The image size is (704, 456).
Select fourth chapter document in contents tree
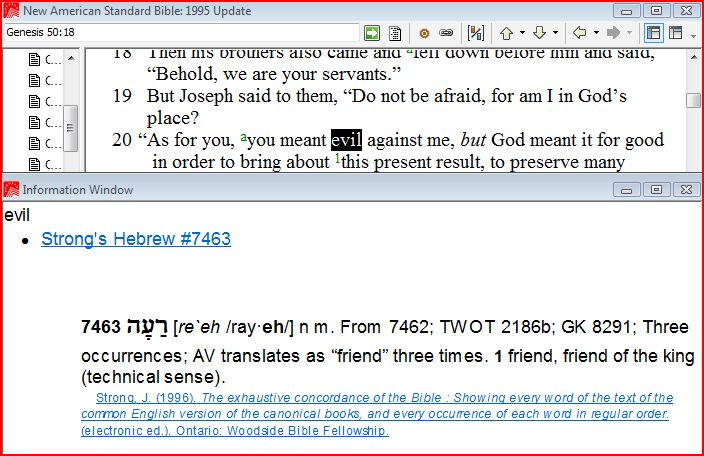click(45, 122)
